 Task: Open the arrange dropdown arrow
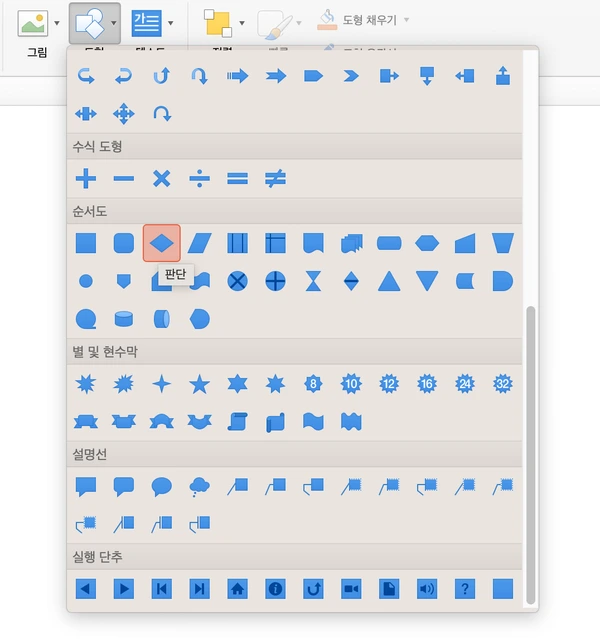(242, 23)
